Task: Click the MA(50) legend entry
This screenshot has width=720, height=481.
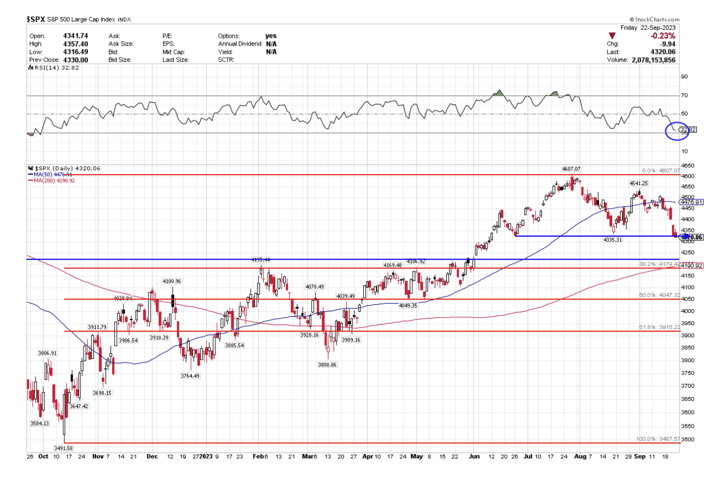Action: (51, 175)
